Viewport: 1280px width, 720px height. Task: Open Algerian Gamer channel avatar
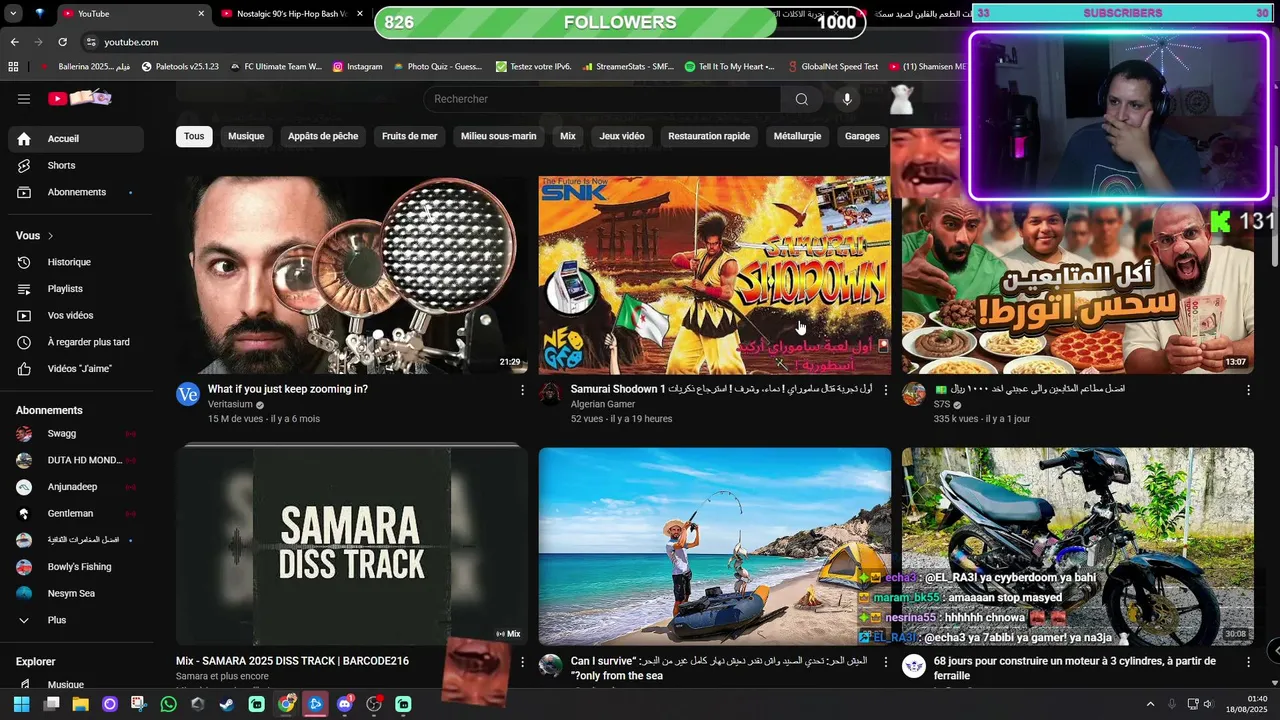[551, 394]
